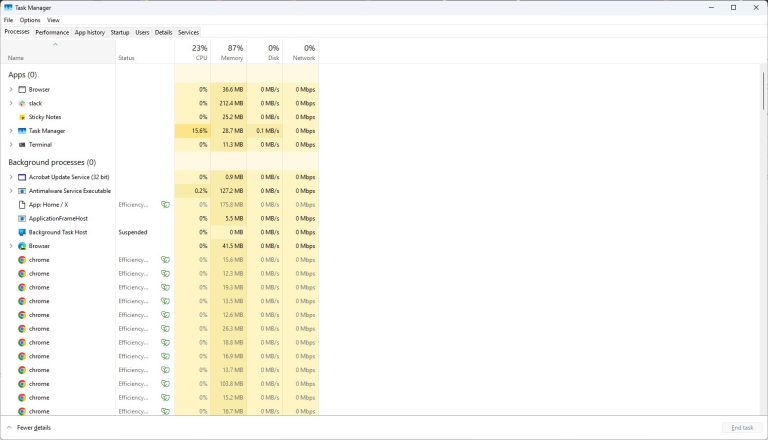This screenshot has height=440, width=768.
Task: Click the Task Manager title bar icon
Action: click(x=8, y=7)
